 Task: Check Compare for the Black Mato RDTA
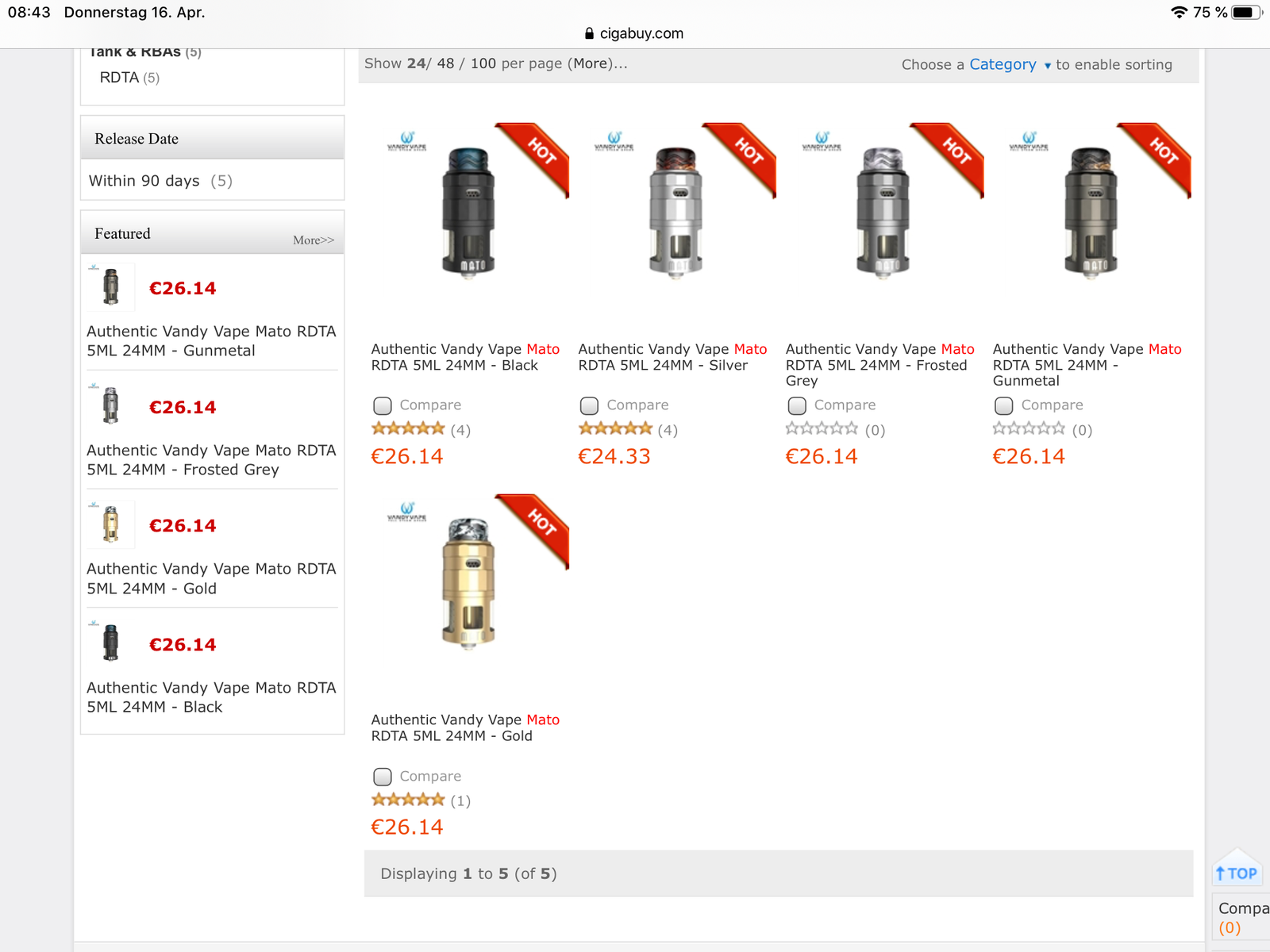(383, 405)
